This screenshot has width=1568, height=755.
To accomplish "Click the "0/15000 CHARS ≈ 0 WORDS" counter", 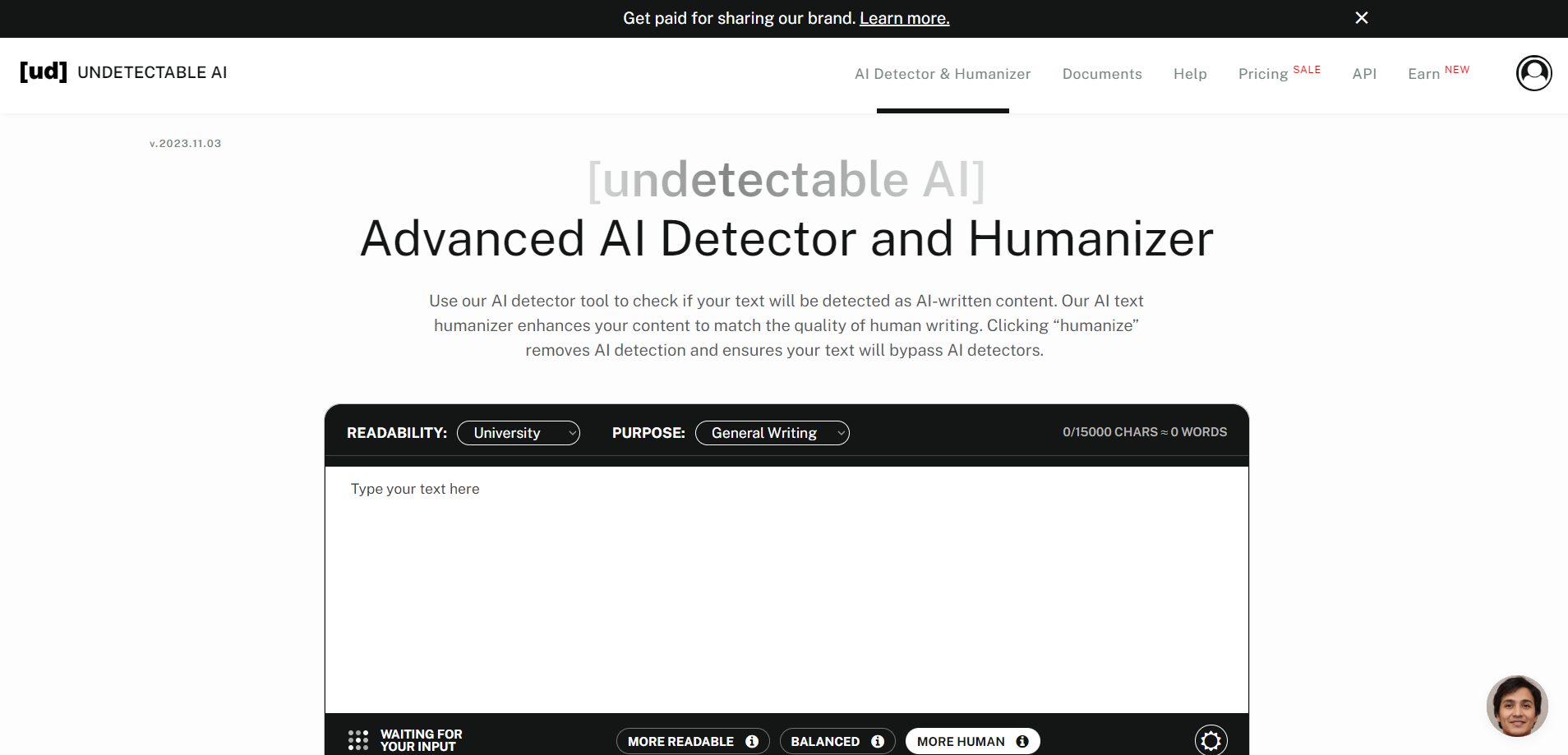I will [1145, 432].
